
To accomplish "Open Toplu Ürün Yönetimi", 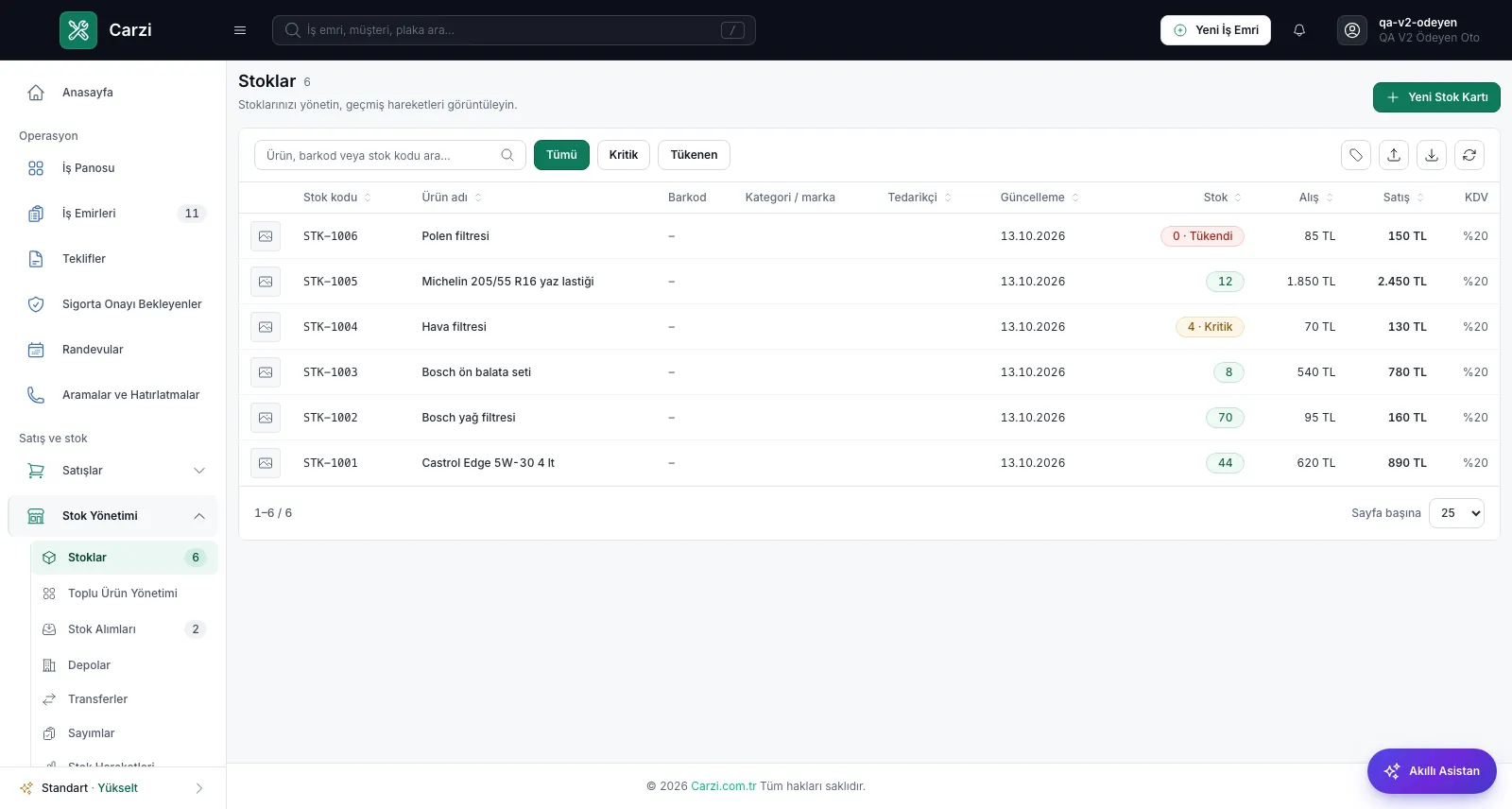I will point(124,594).
